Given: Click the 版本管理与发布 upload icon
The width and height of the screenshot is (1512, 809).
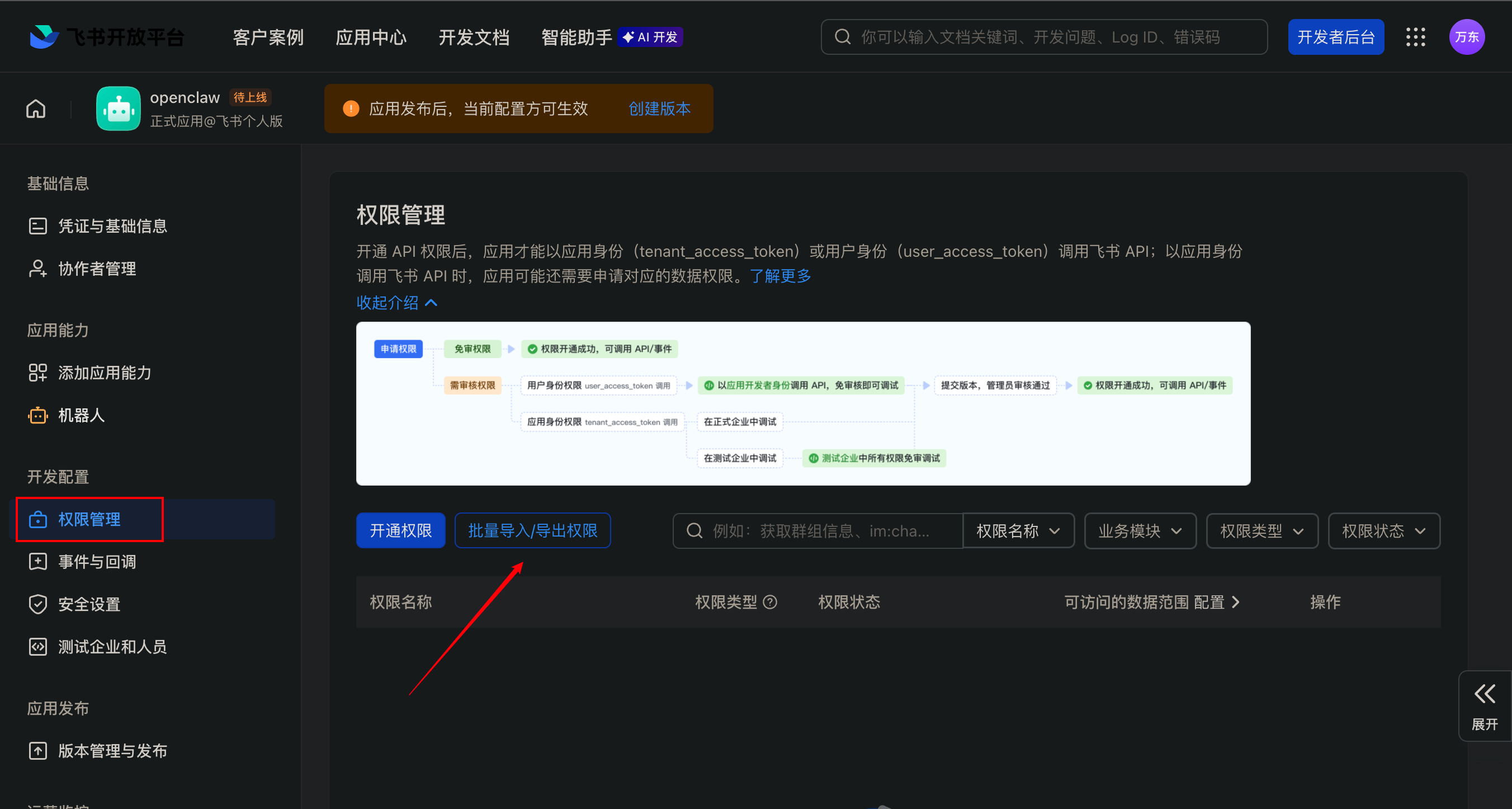Looking at the screenshot, I should pos(37,751).
